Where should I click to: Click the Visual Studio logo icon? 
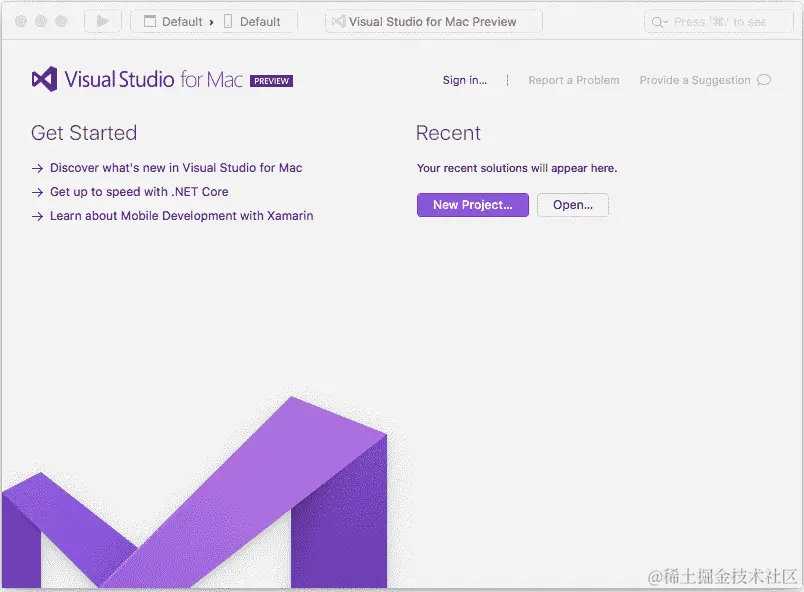45,79
